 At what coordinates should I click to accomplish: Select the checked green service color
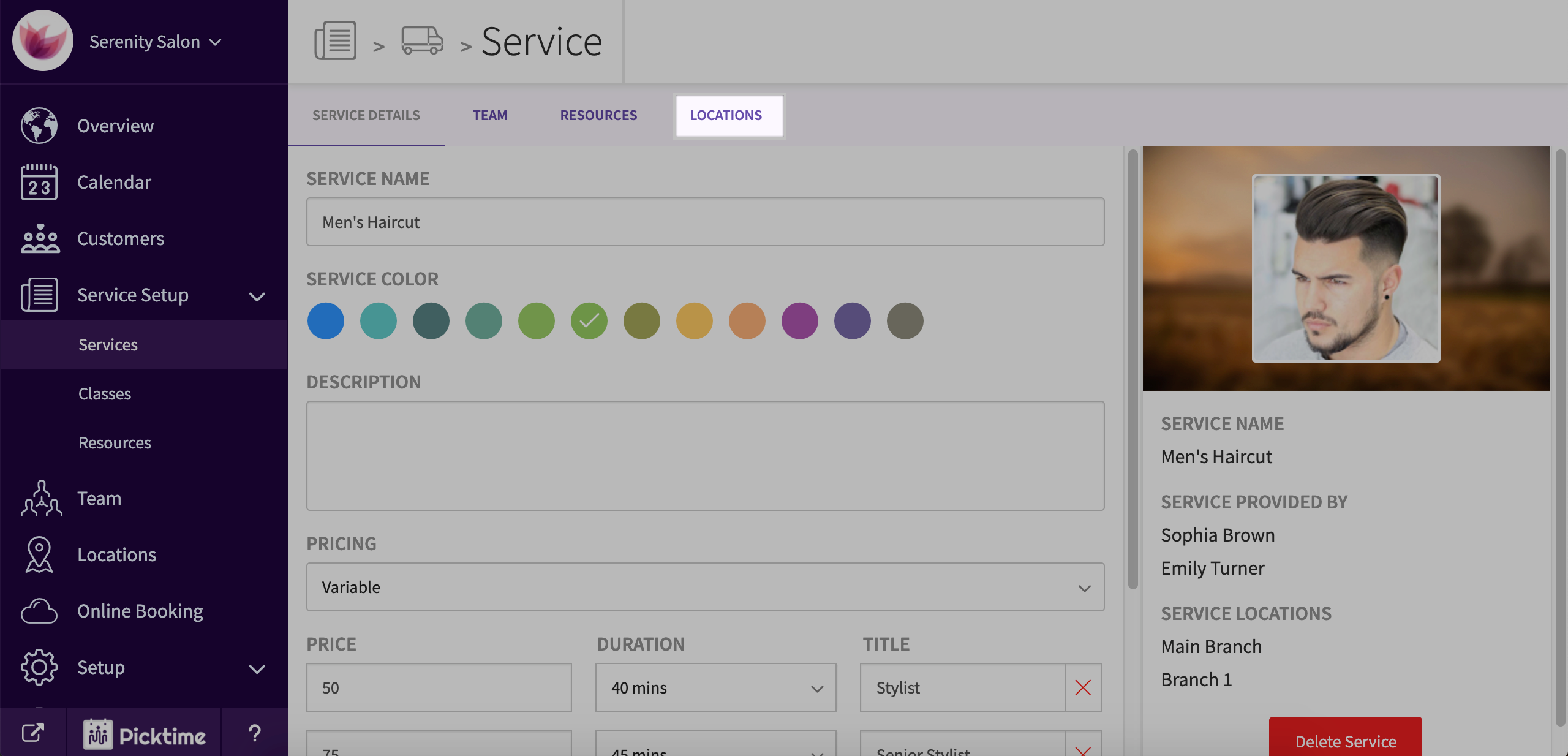pyautogui.click(x=589, y=320)
